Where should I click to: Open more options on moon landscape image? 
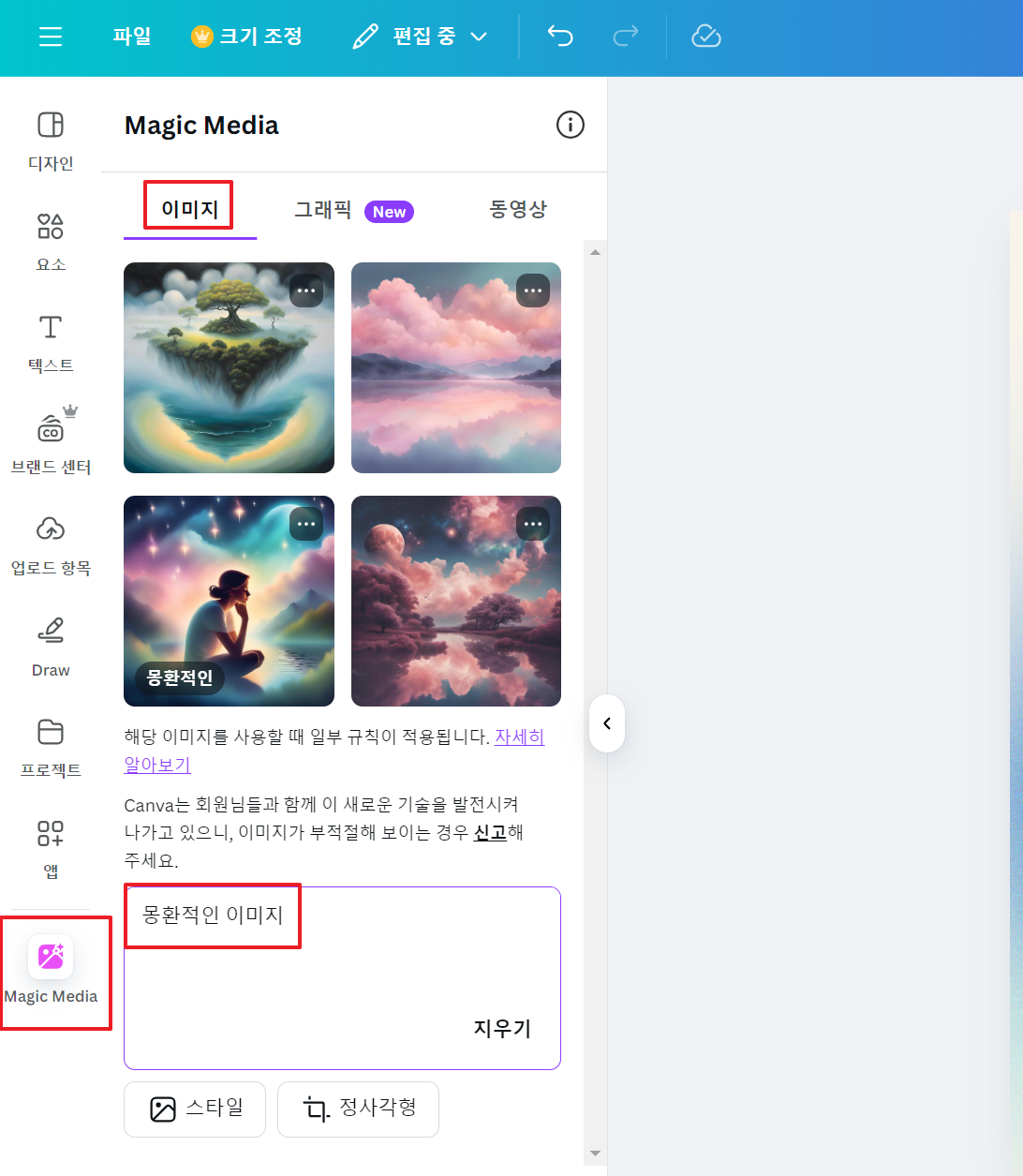(533, 524)
